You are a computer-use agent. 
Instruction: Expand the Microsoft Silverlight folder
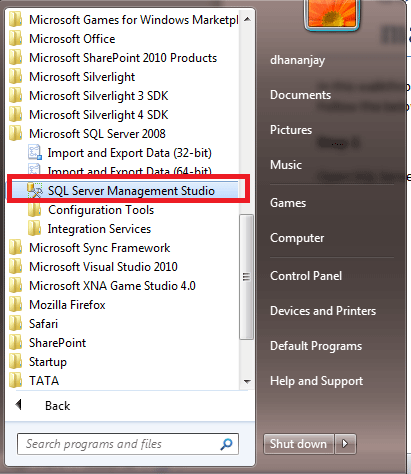click(x=82, y=77)
